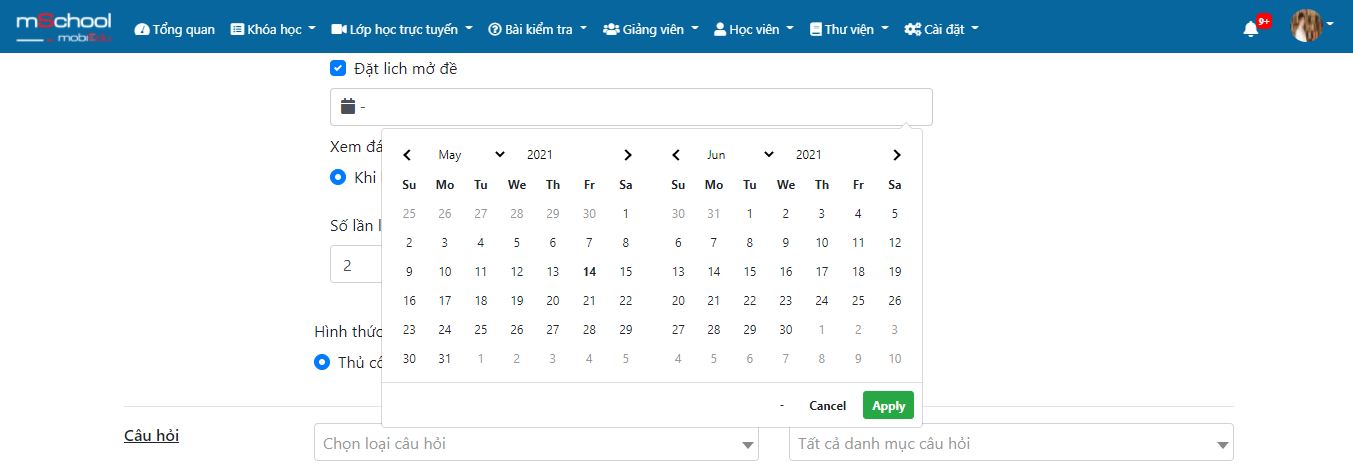Open Tất cả danh mục câu hỏi dropdown
The image size is (1353, 472).
(x=1011, y=443)
